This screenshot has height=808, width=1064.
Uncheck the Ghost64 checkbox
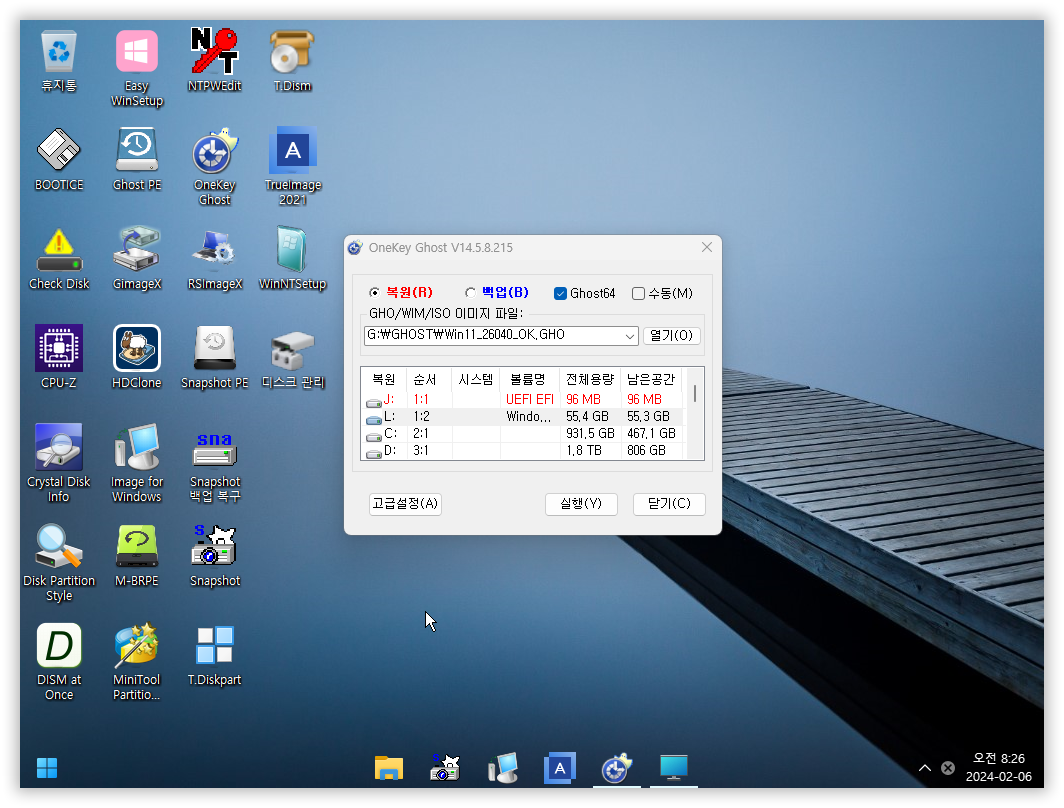click(560, 293)
